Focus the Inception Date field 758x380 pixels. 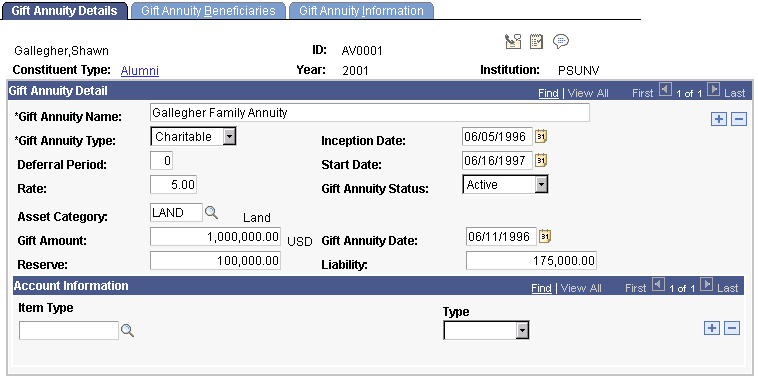coord(497,137)
